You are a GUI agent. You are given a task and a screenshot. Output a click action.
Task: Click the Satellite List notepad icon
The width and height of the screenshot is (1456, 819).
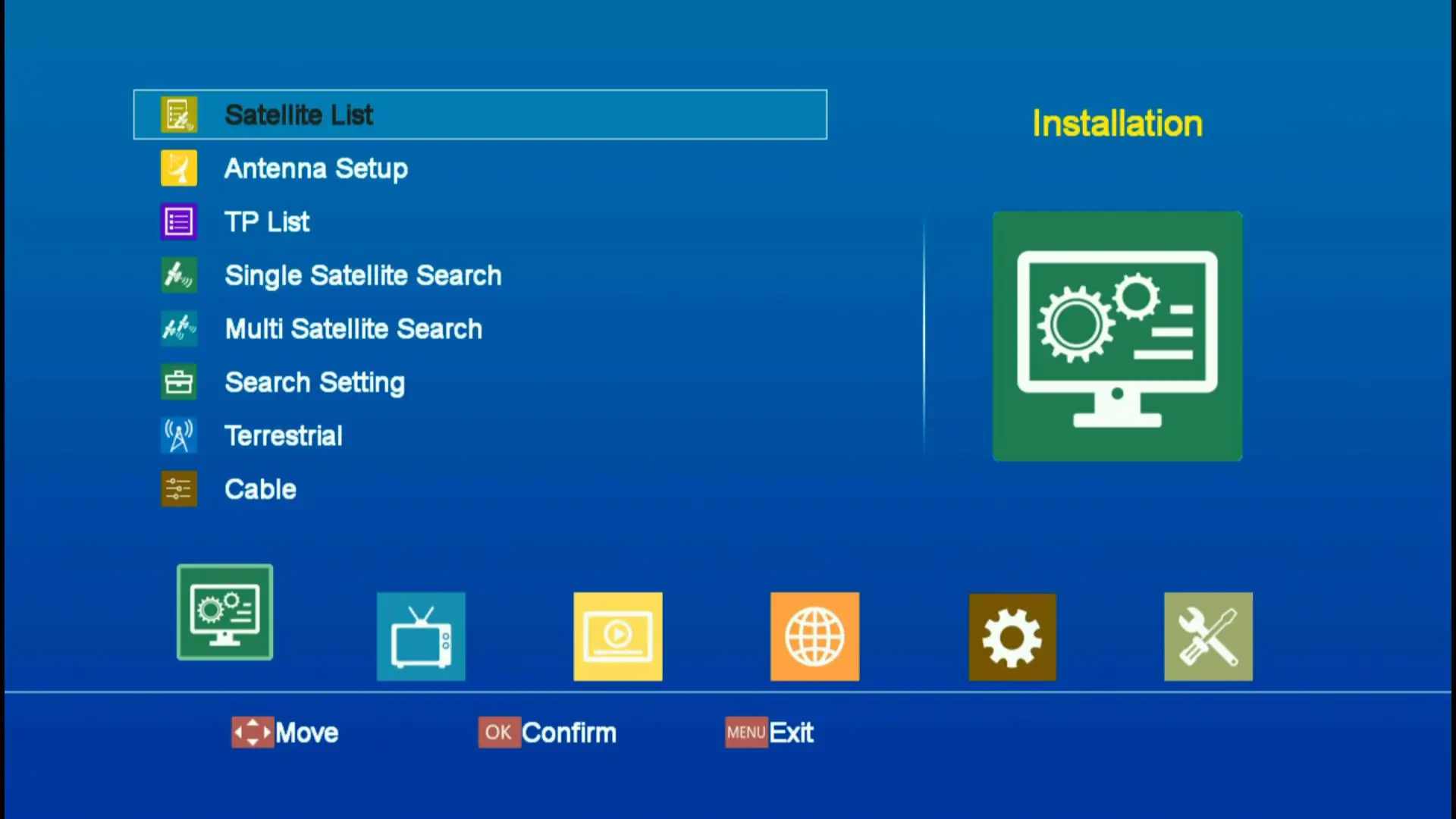tap(179, 115)
